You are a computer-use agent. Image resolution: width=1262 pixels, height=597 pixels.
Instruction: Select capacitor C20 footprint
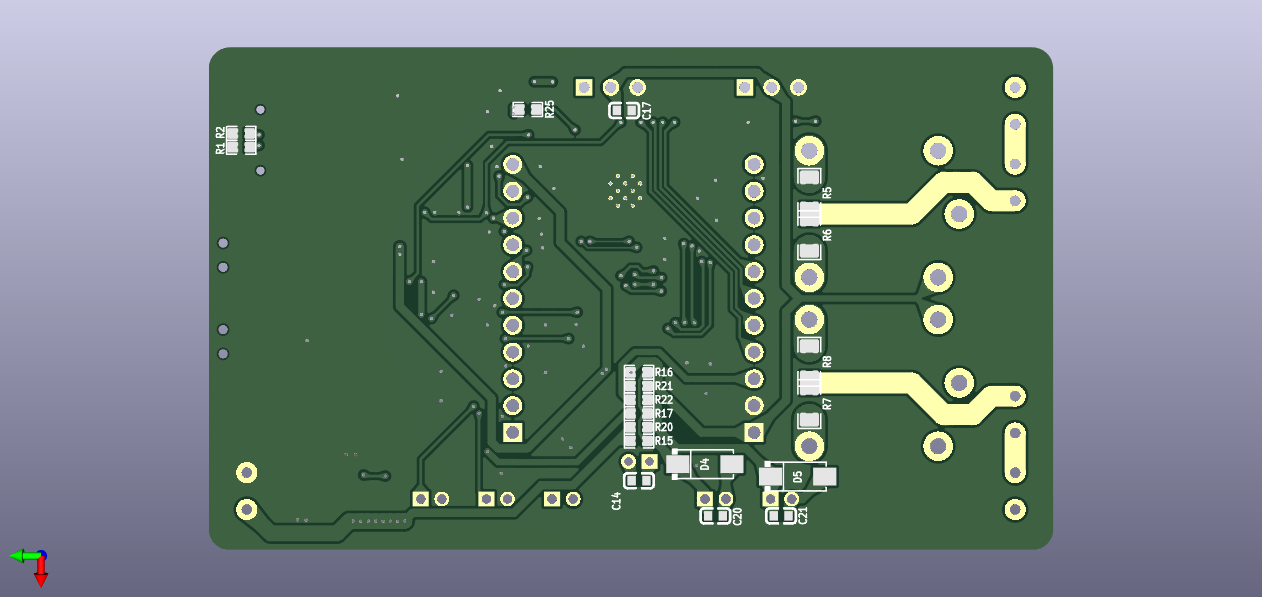(715, 516)
